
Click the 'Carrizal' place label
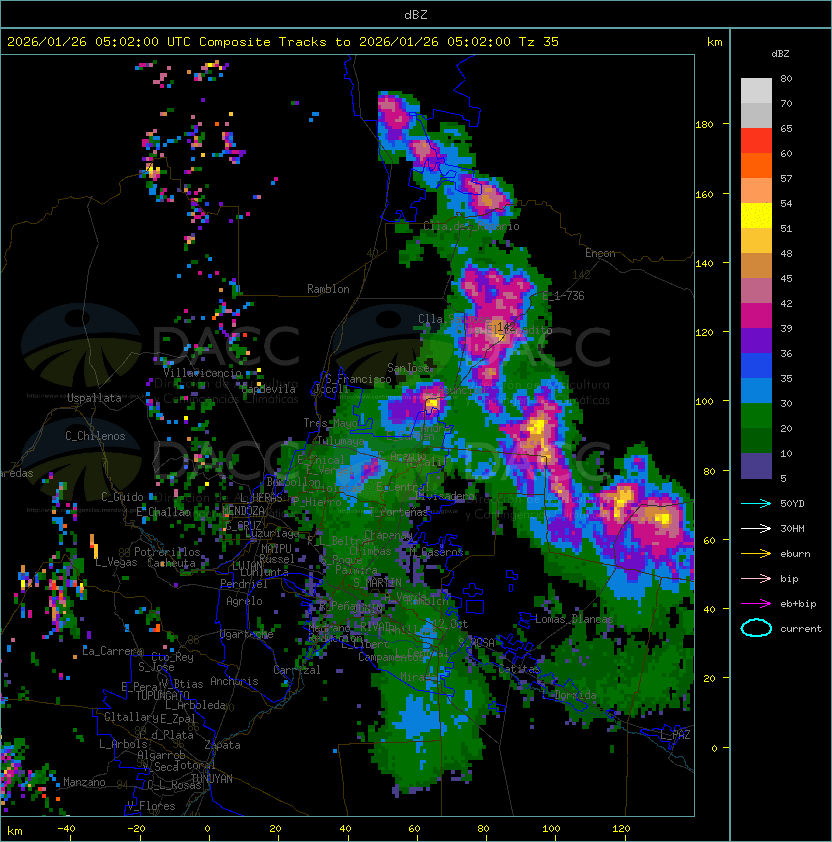pyautogui.click(x=297, y=670)
